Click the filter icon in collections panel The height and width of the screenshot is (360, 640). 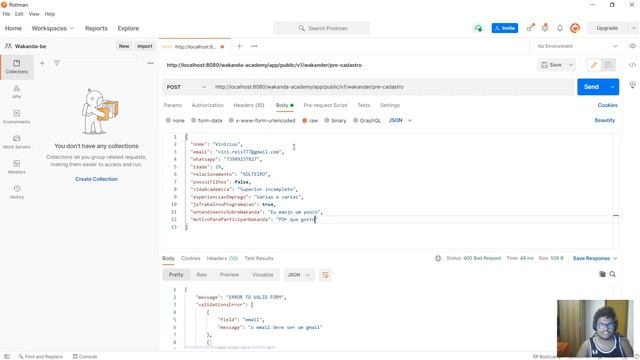pos(57,63)
